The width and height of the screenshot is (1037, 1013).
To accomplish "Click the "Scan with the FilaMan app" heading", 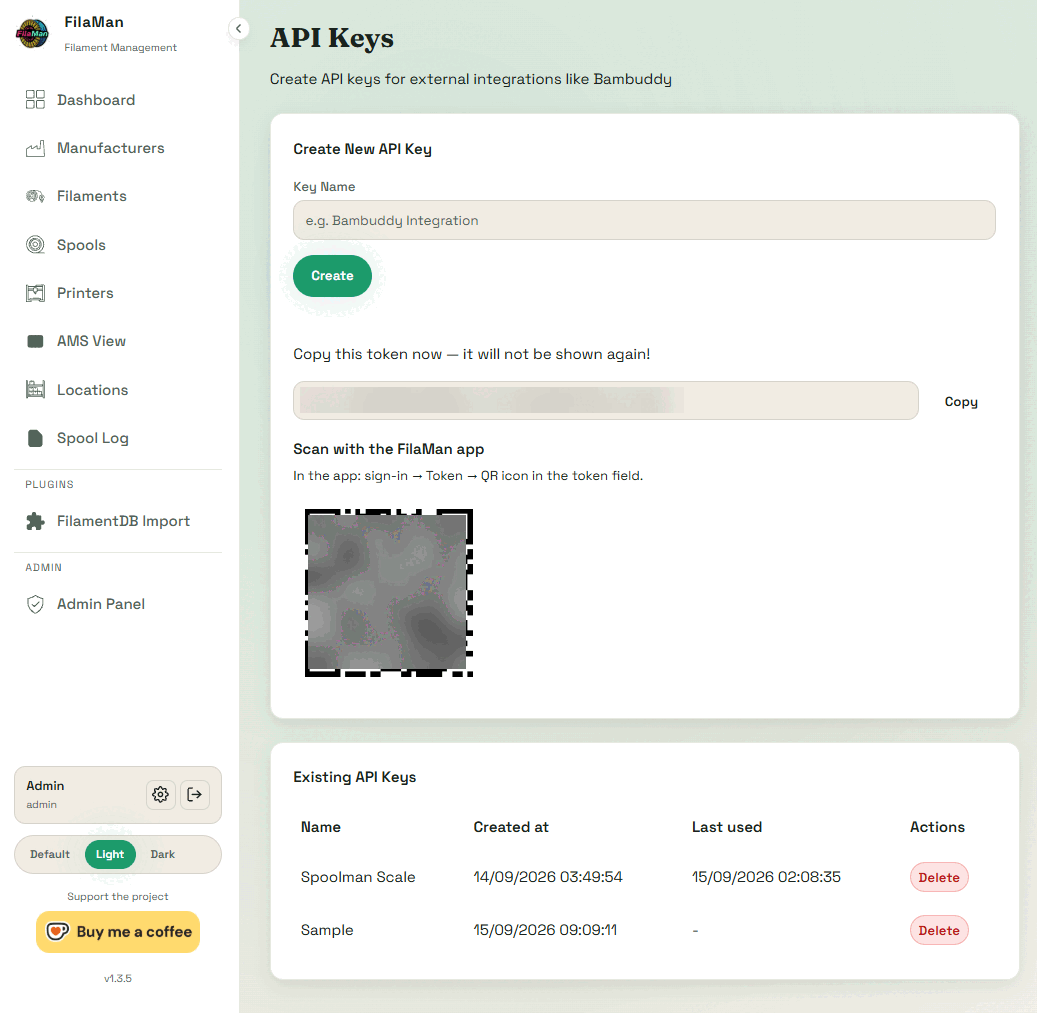I will 388,449.
